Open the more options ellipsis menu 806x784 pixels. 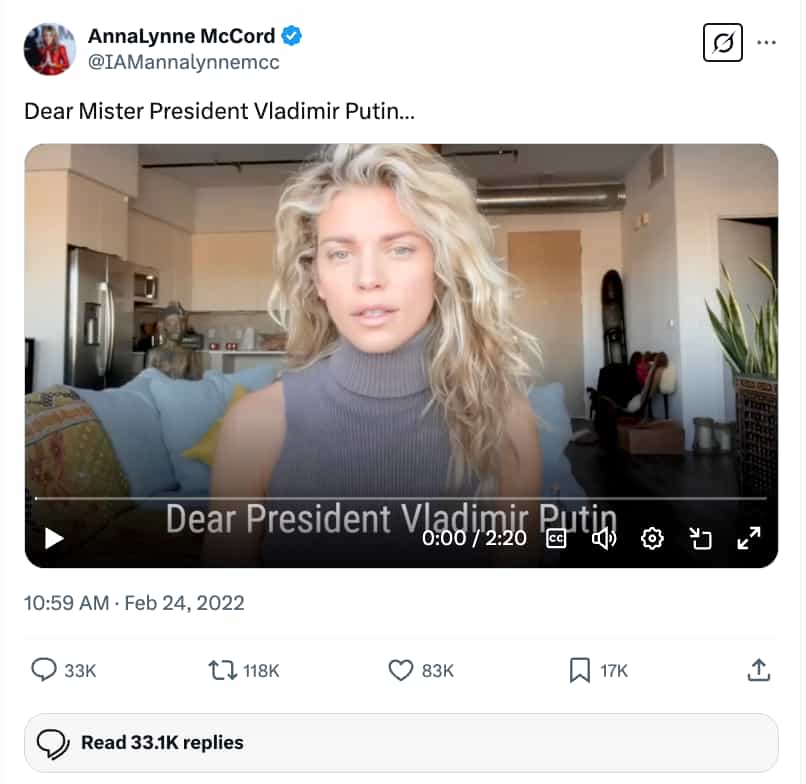pyautogui.click(x=767, y=43)
